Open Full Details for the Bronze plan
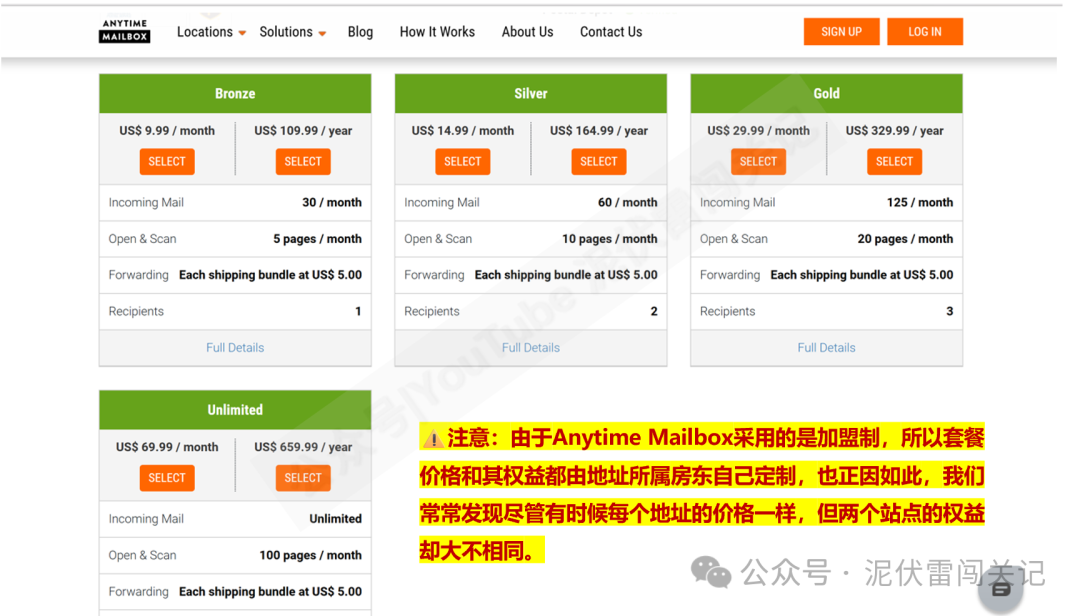Image resolution: width=1080 pixels, height=616 pixels. (x=235, y=348)
